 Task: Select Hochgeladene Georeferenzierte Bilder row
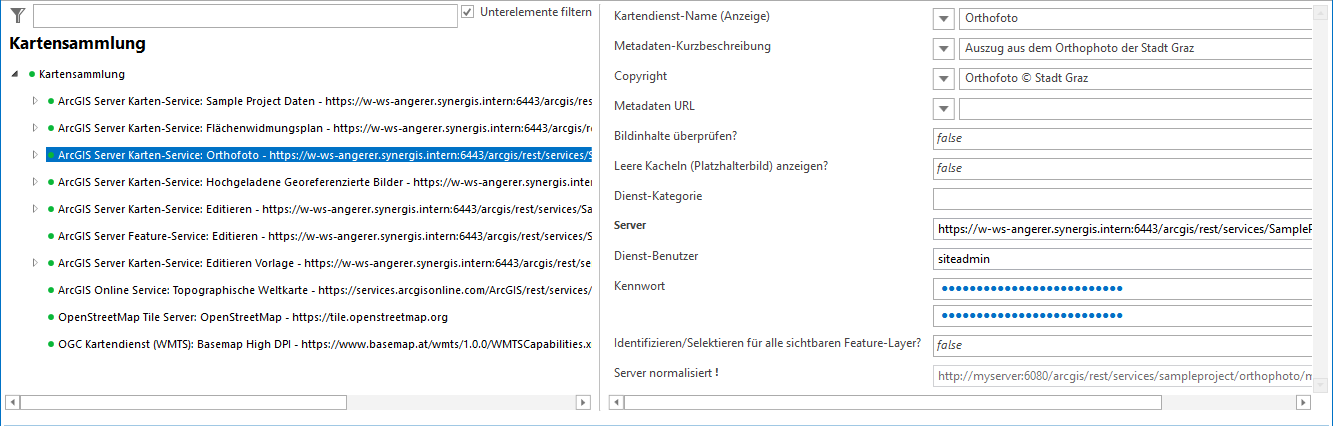pyautogui.click(x=325, y=182)
